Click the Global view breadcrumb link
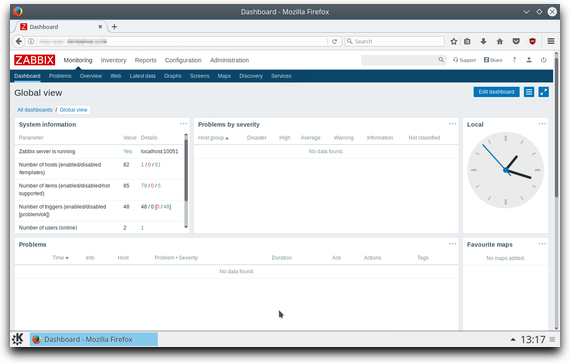Viewport: 570px width, 363px height. click(x=73, y=110)
